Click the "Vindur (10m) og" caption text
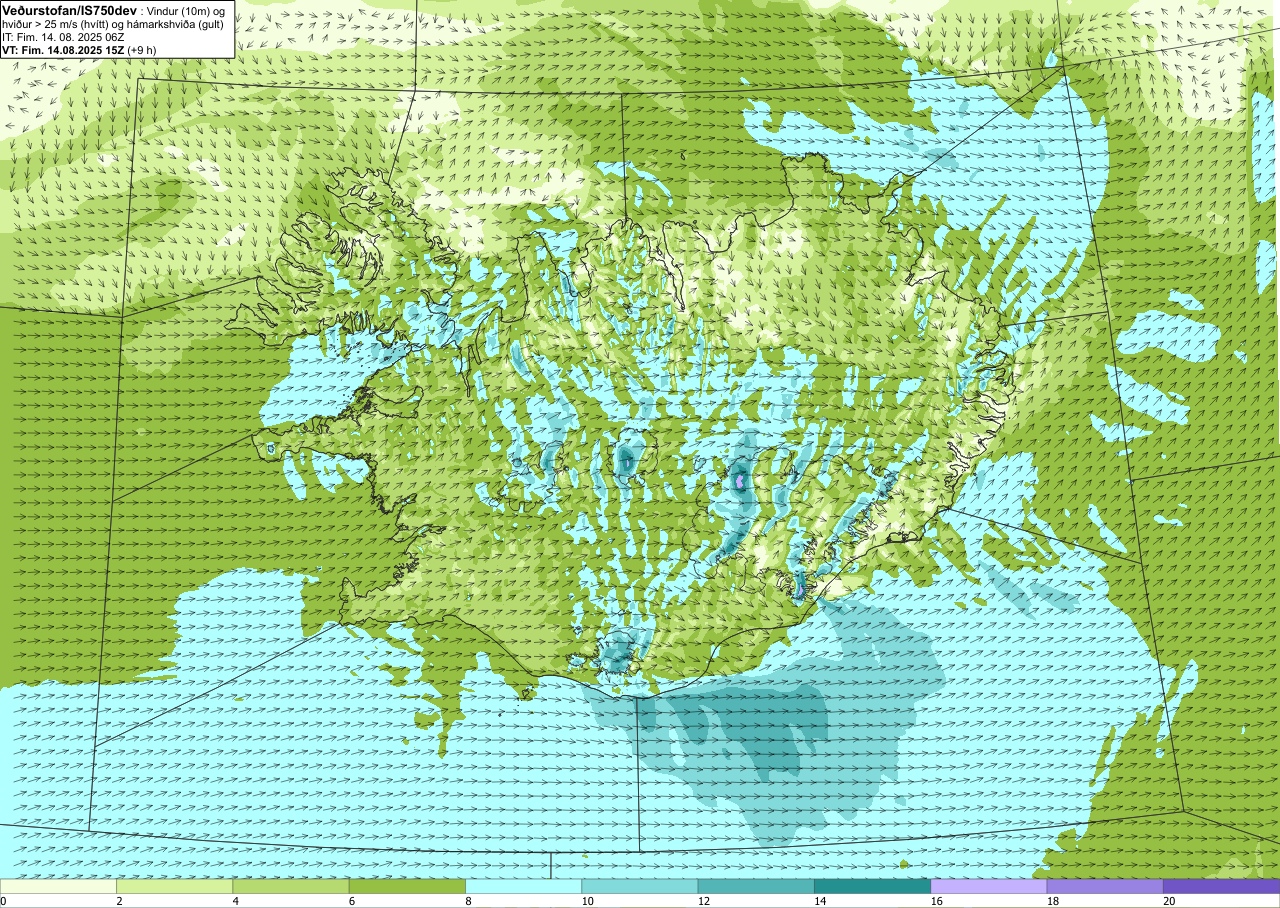The height and width of the screenshot is (908, 1280). (186, 10)
